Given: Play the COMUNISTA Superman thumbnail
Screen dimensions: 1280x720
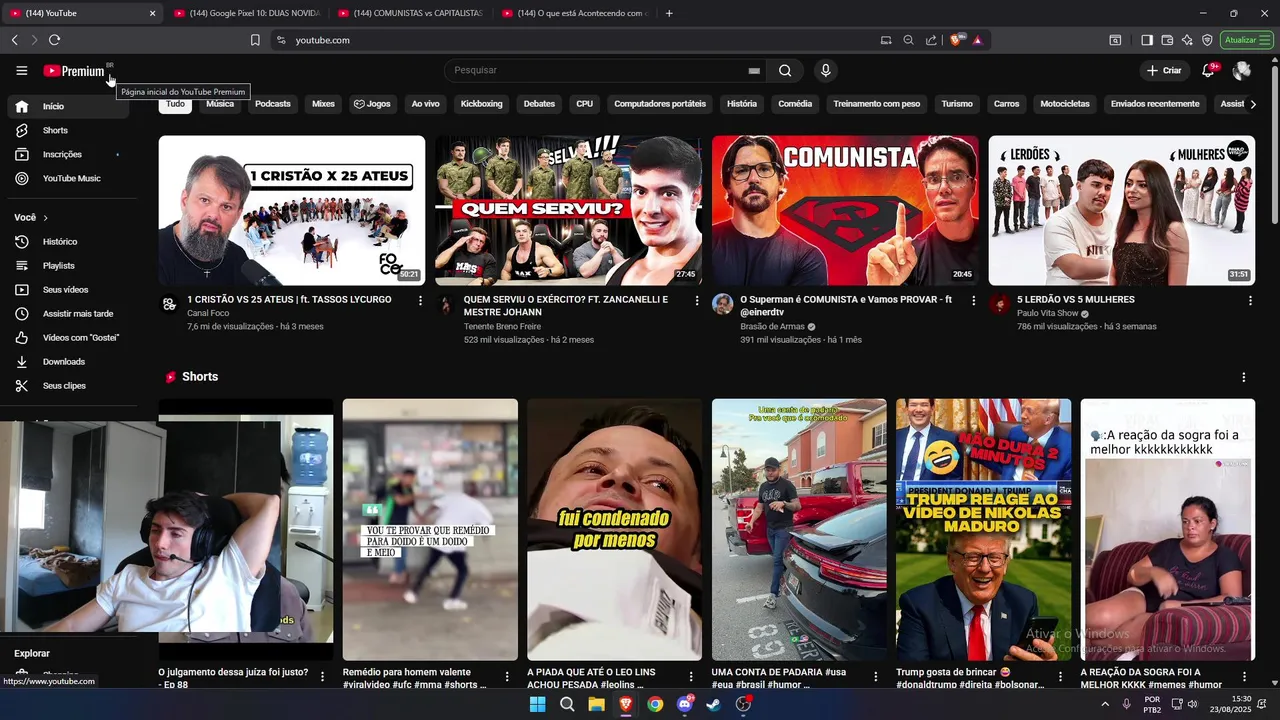Looking at the screenshot, I should [845, 211].
